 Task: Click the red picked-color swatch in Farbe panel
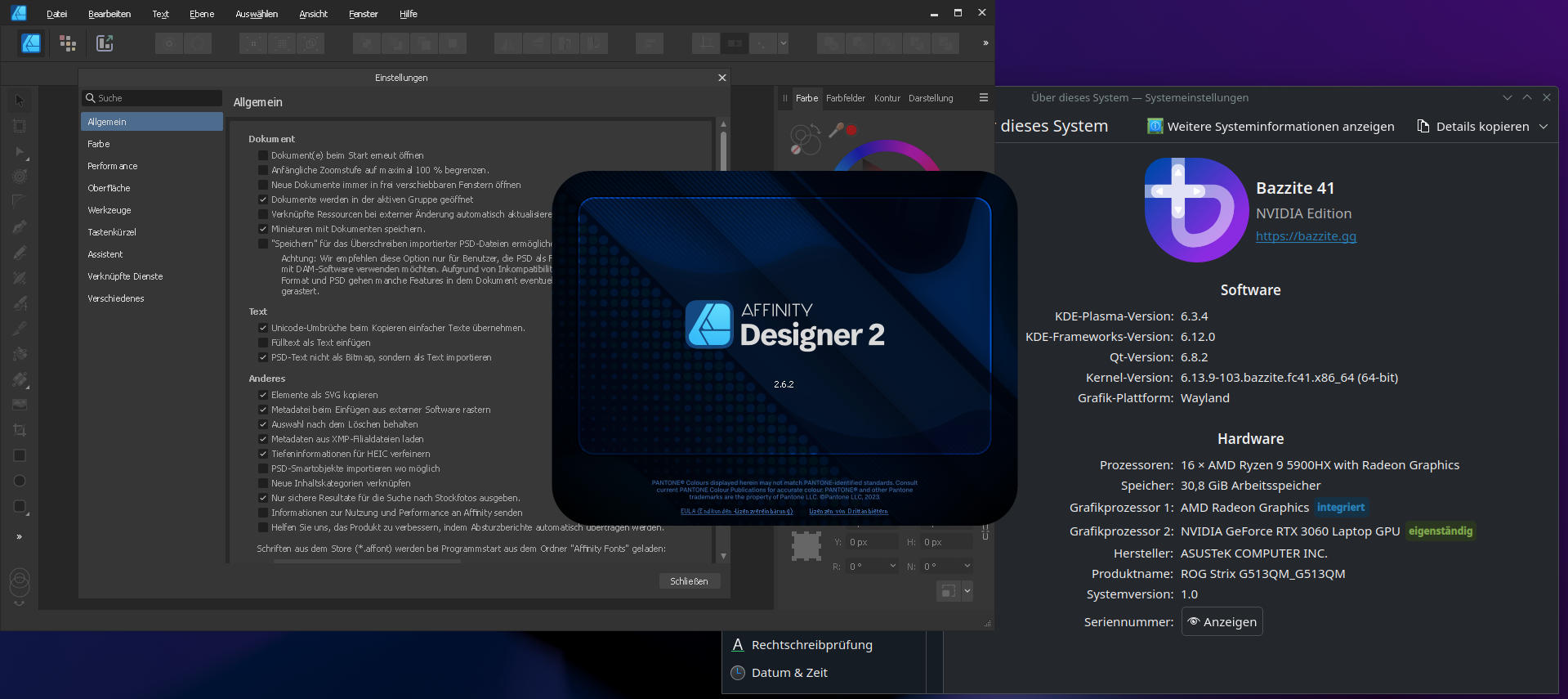851,130
